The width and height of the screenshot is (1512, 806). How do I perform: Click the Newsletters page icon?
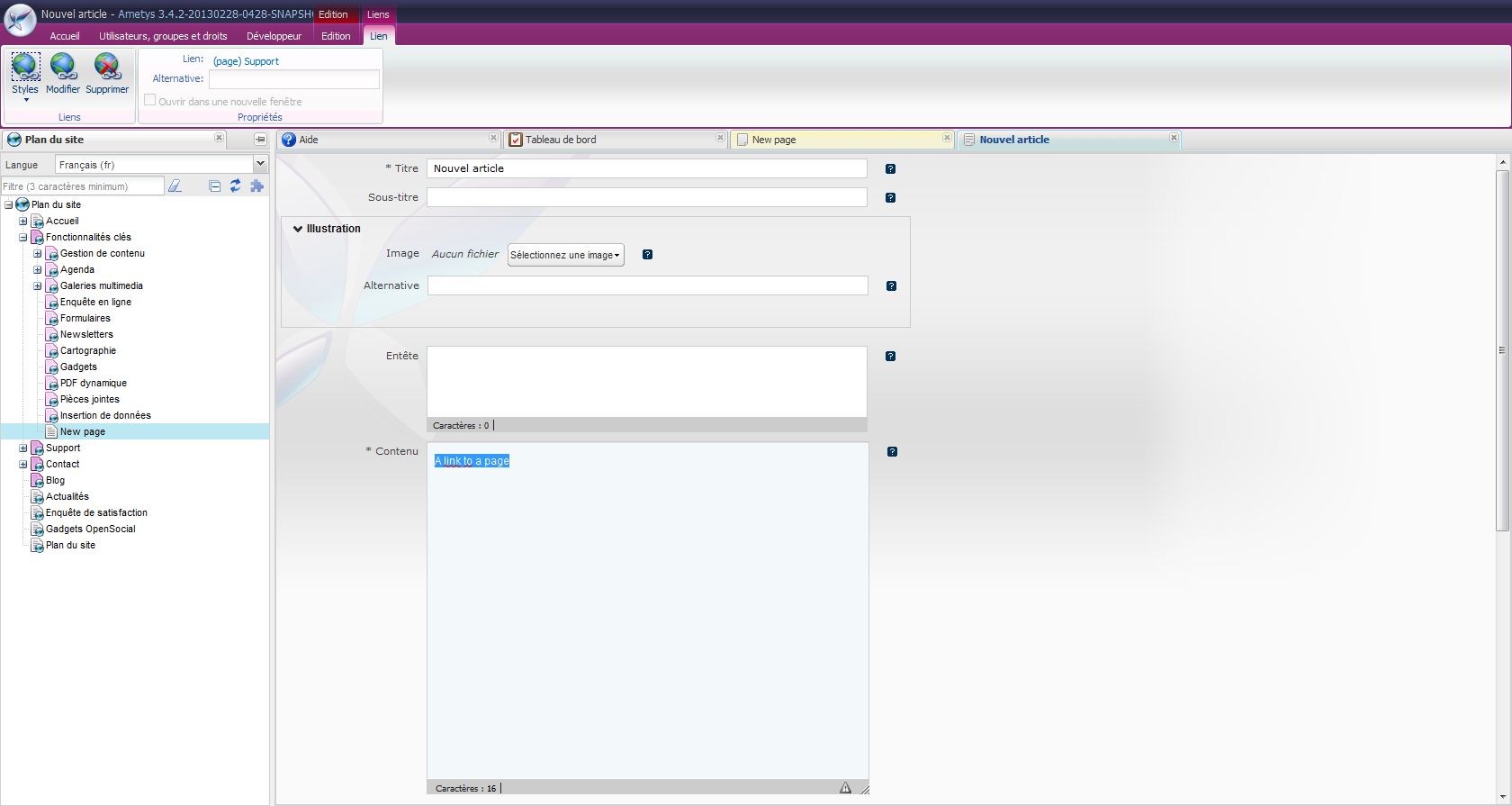(51, 335)
